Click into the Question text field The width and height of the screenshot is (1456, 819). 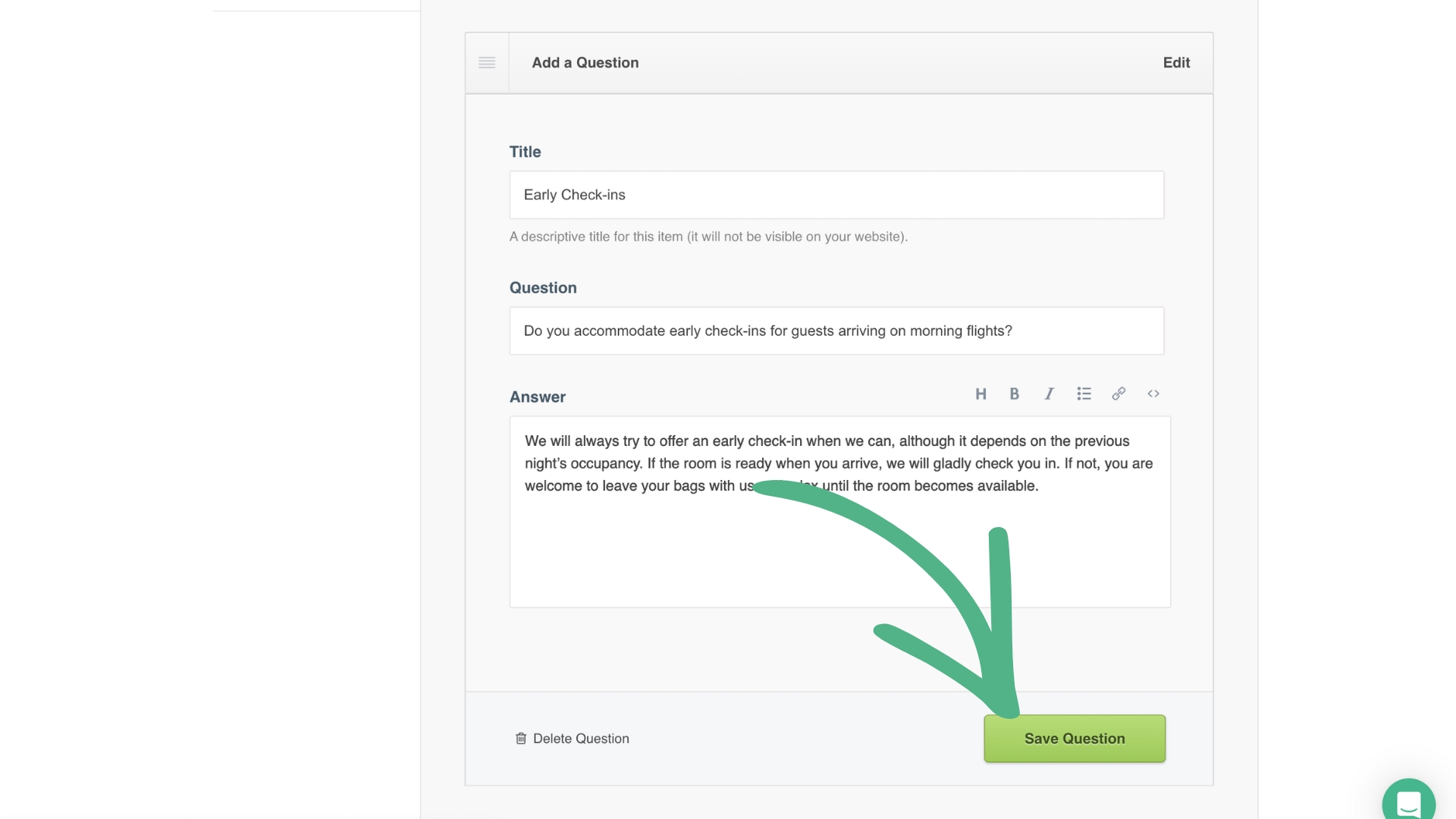[x=836, y=331]
